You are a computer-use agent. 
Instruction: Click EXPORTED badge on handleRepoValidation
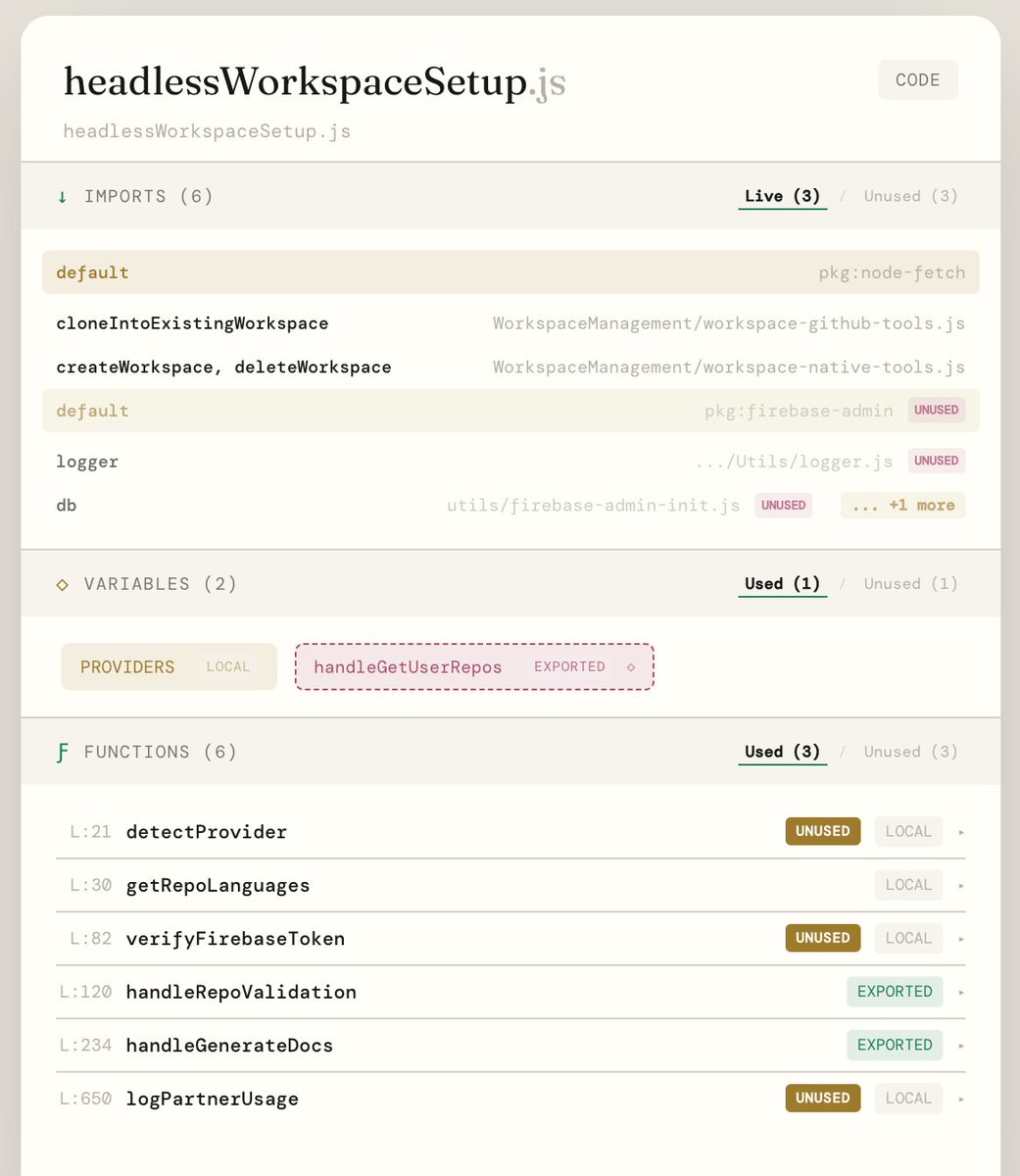pos(895,992)
